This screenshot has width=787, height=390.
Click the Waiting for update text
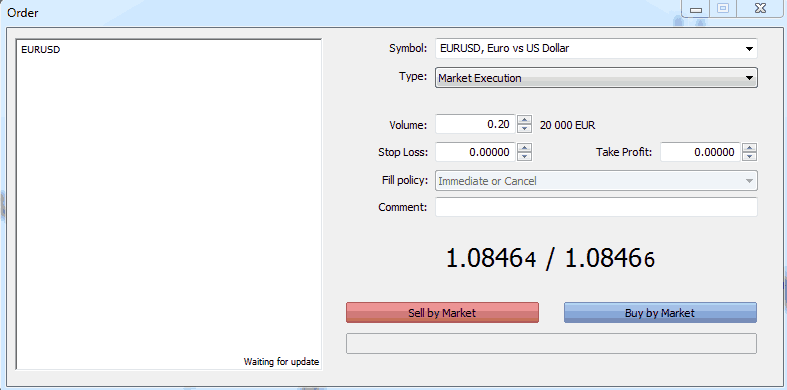[281, 361]
